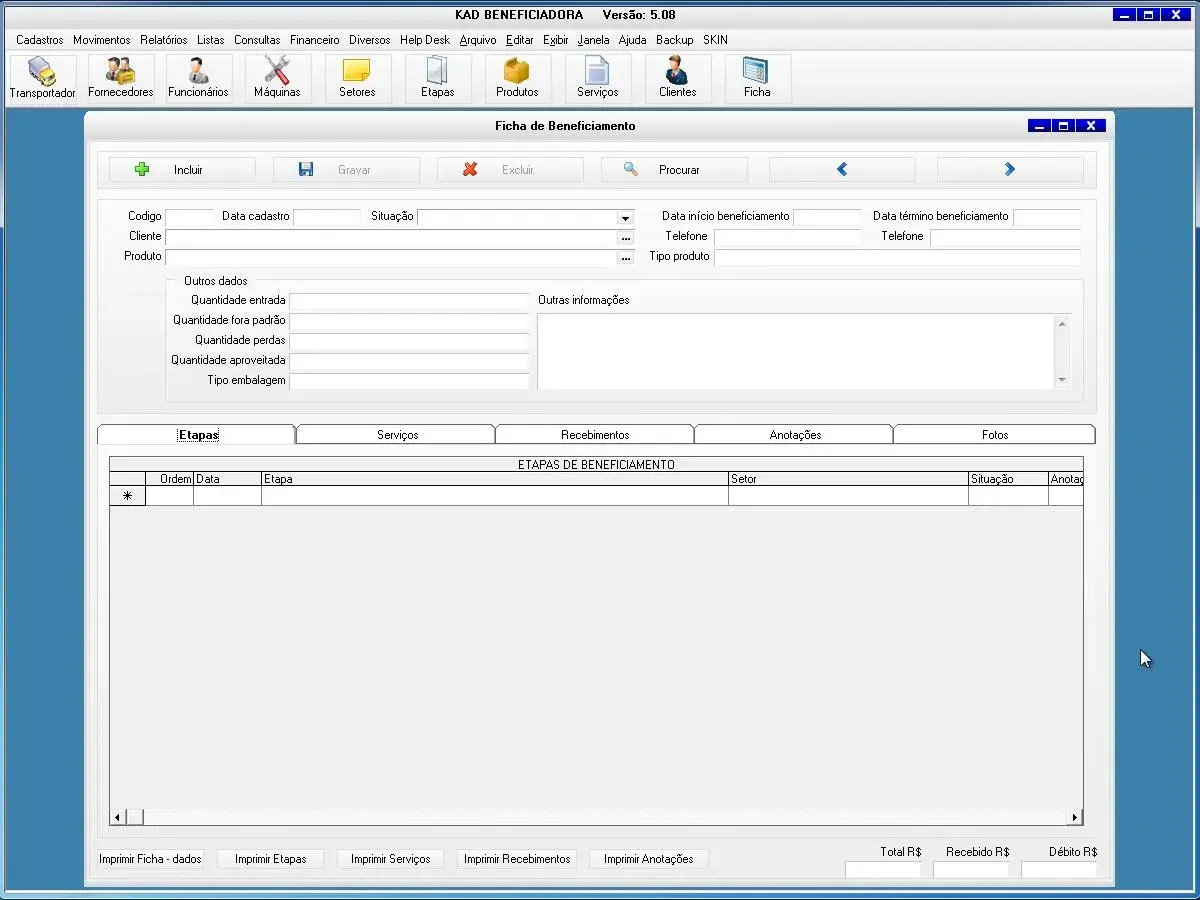Click the Serviços document icon
This screenshot has height=900, width=1200.
597,78
